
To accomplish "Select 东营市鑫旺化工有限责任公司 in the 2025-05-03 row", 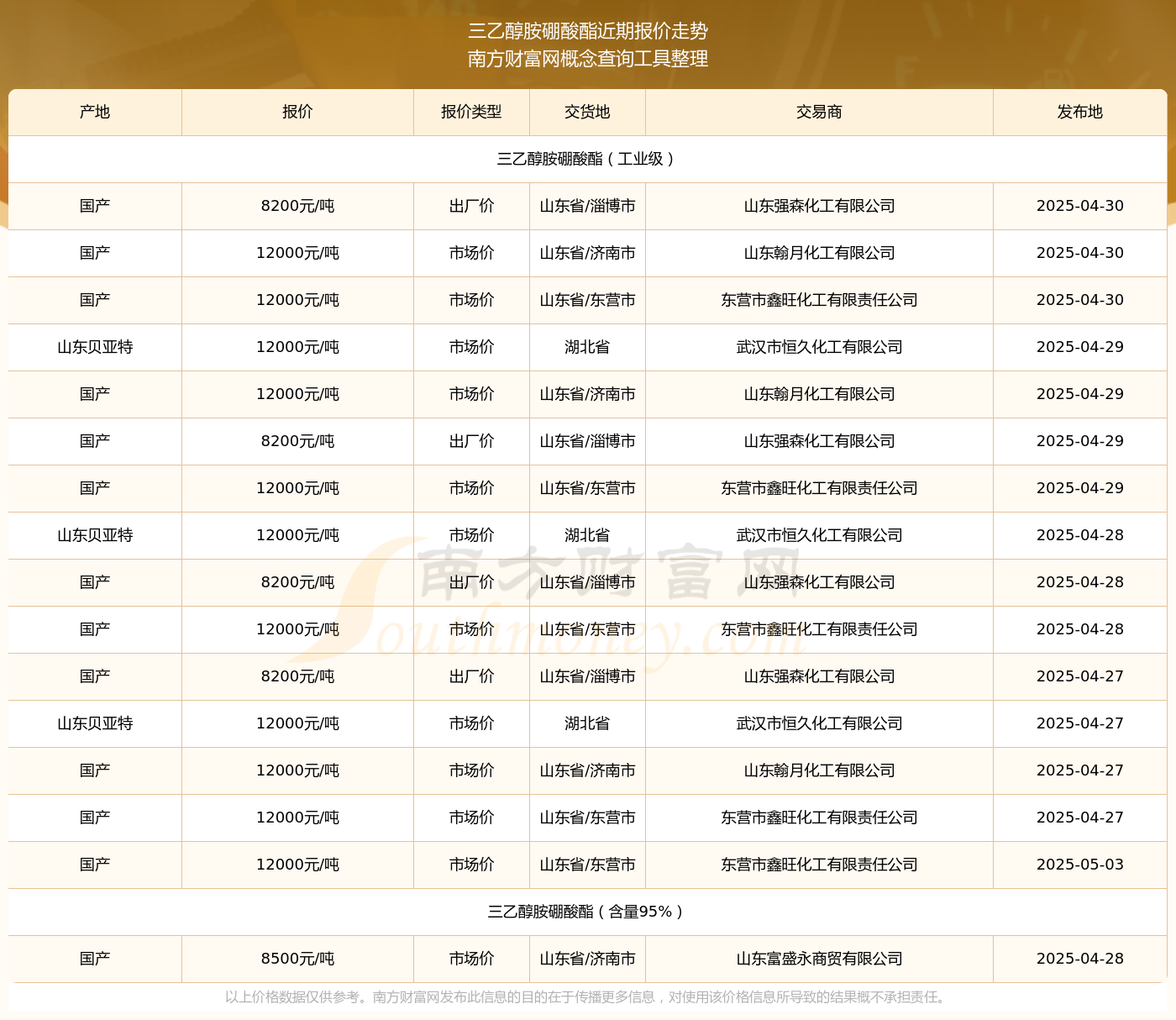I will [x=819, y=865].
